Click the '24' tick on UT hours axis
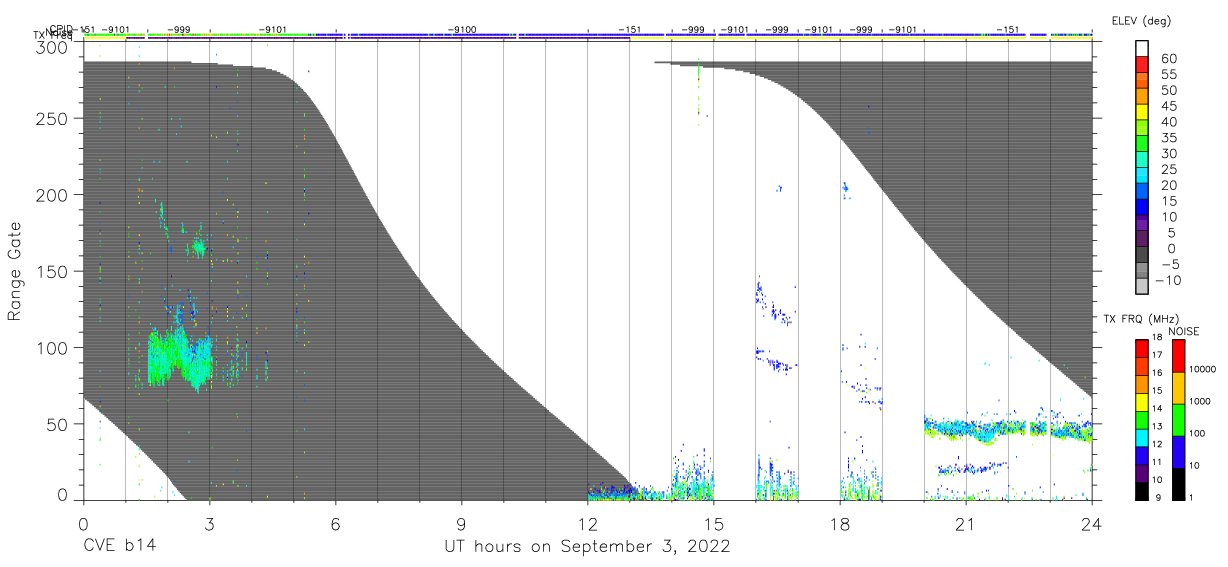The height and width of the screenshot is (567, 1228). 1092,523
